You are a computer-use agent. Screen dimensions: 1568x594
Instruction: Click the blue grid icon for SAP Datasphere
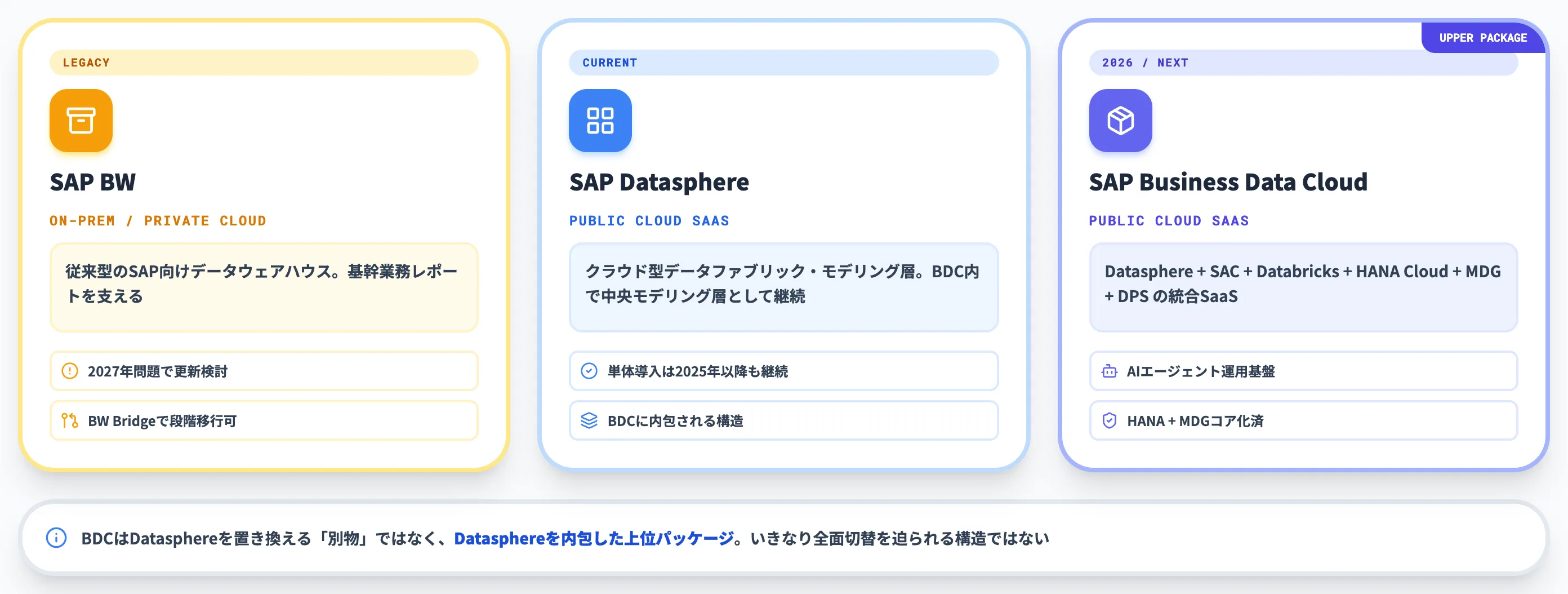600,121
